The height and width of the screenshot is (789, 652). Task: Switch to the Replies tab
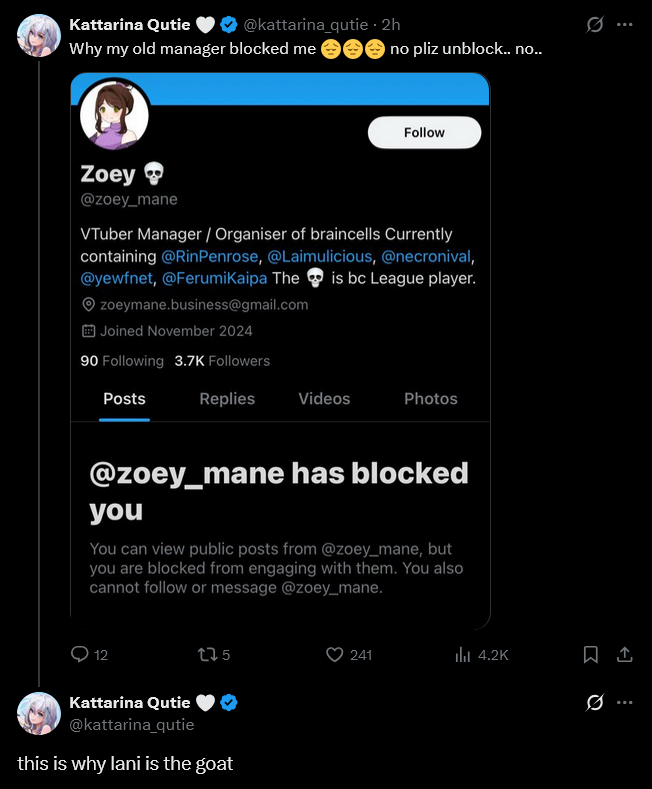(x=227, y=398)
